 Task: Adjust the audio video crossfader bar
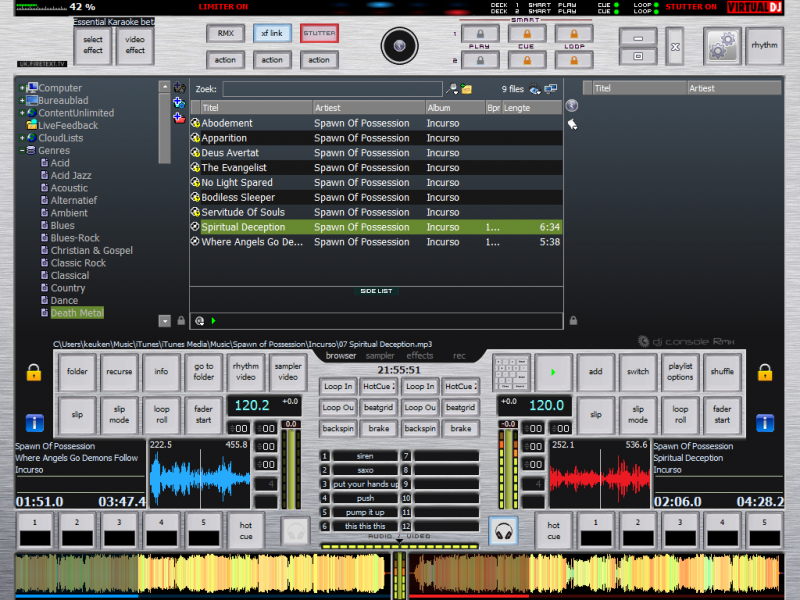click(399, 546)
